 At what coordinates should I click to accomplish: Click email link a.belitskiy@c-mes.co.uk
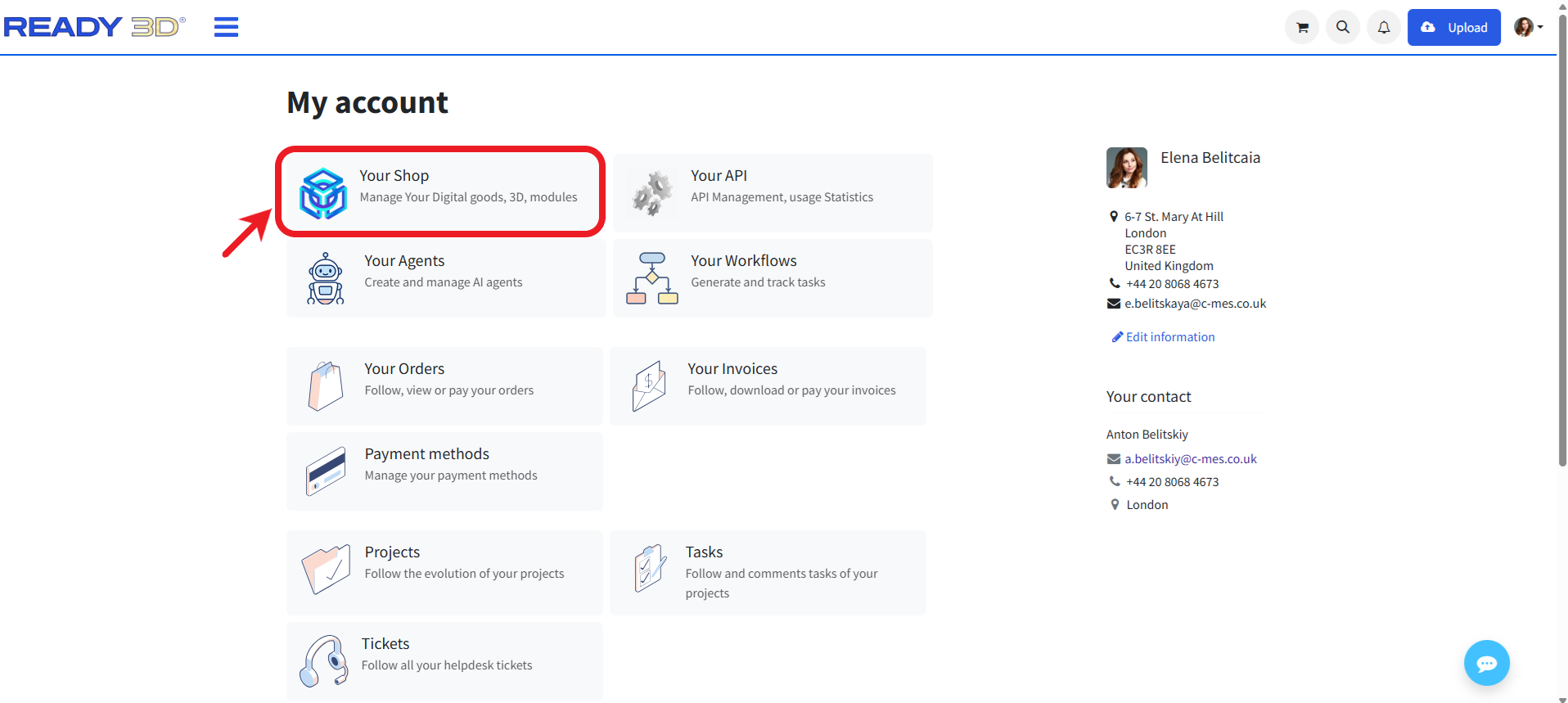coord(1191,458)
